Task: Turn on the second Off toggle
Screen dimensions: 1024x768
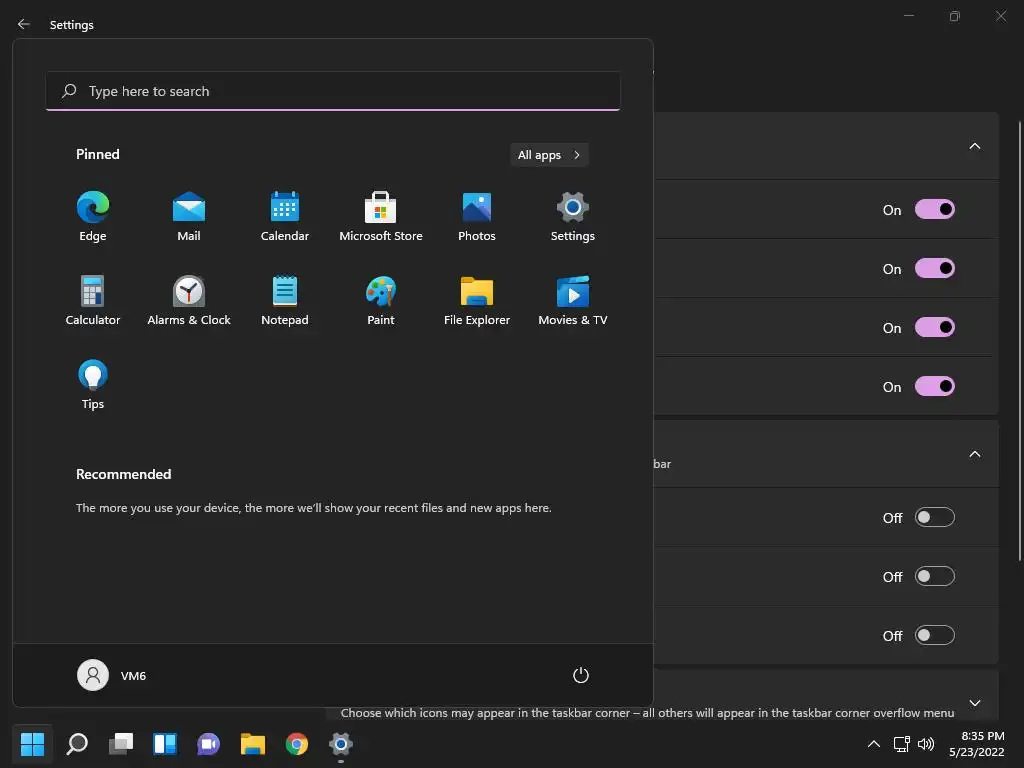Action: tap(935, 577)
